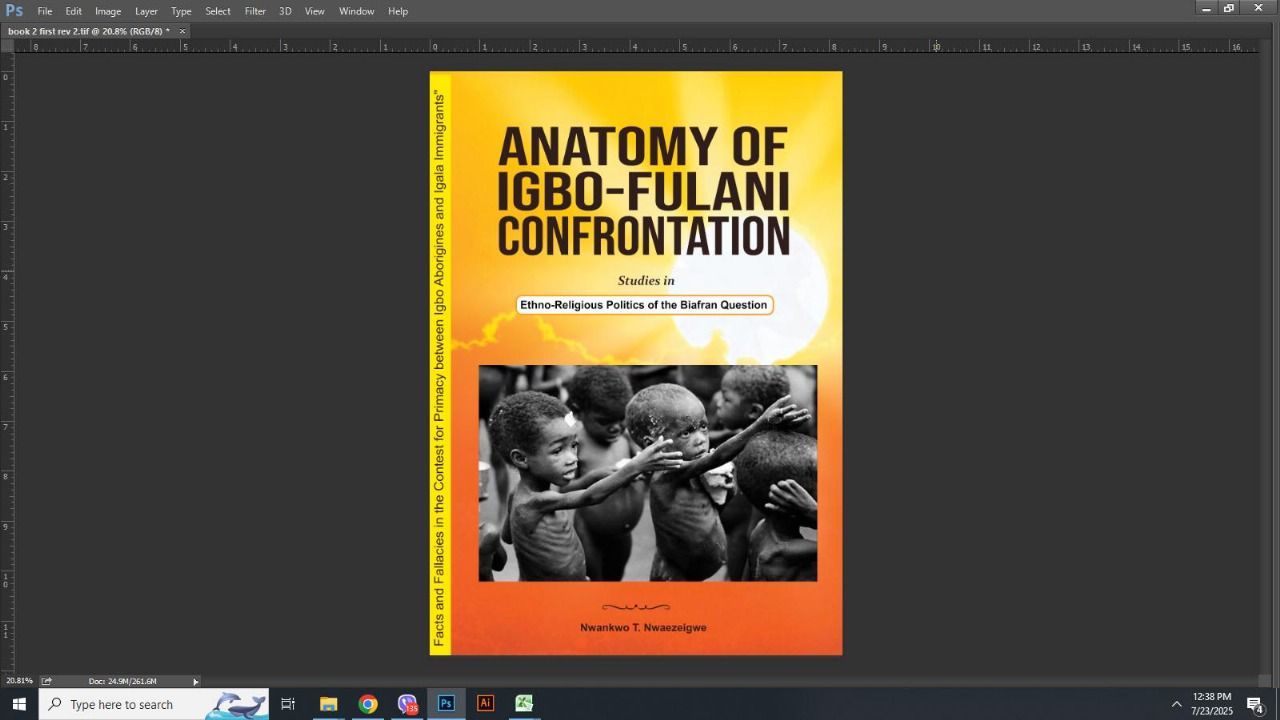This screenshot has height=720, width=1280.
Task: Open the Window menu
Action: tap(356, 11)
